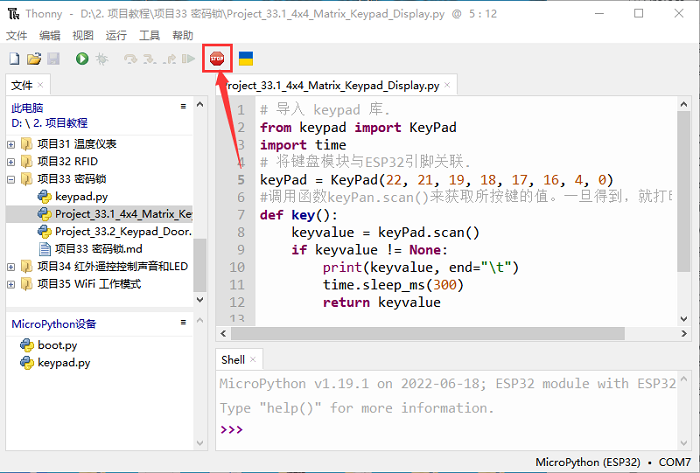
Task: Collapse the 项目33 密码锁 folder
Action: pos(11,180)
